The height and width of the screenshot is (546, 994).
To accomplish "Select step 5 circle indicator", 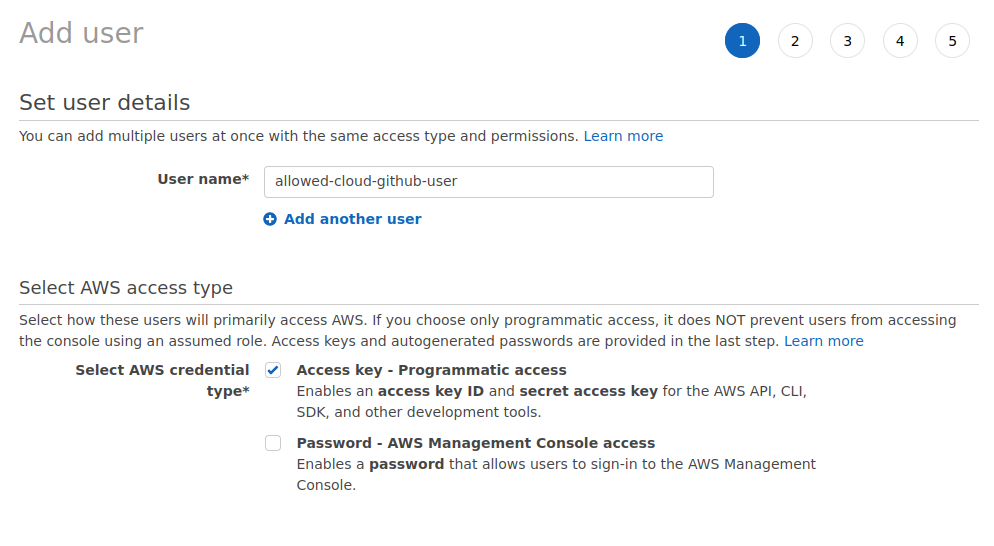I will click(x=952, y=41).
